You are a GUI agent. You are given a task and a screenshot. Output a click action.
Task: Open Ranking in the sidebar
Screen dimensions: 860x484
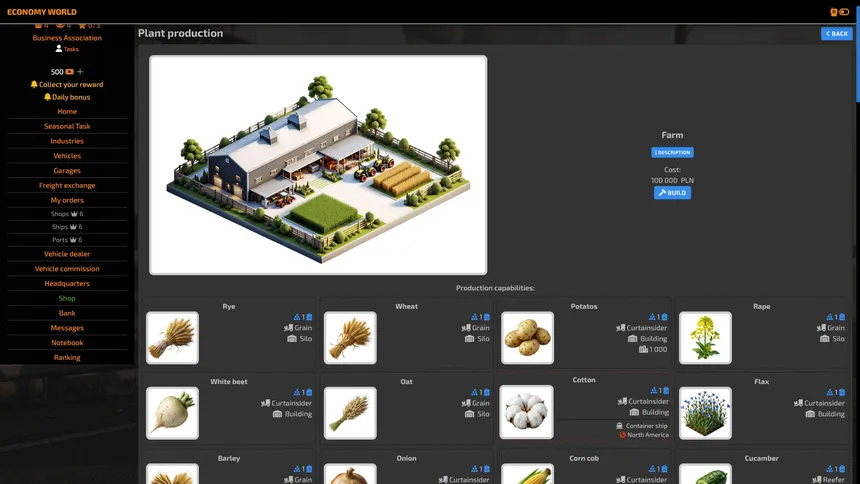(67, 358)
